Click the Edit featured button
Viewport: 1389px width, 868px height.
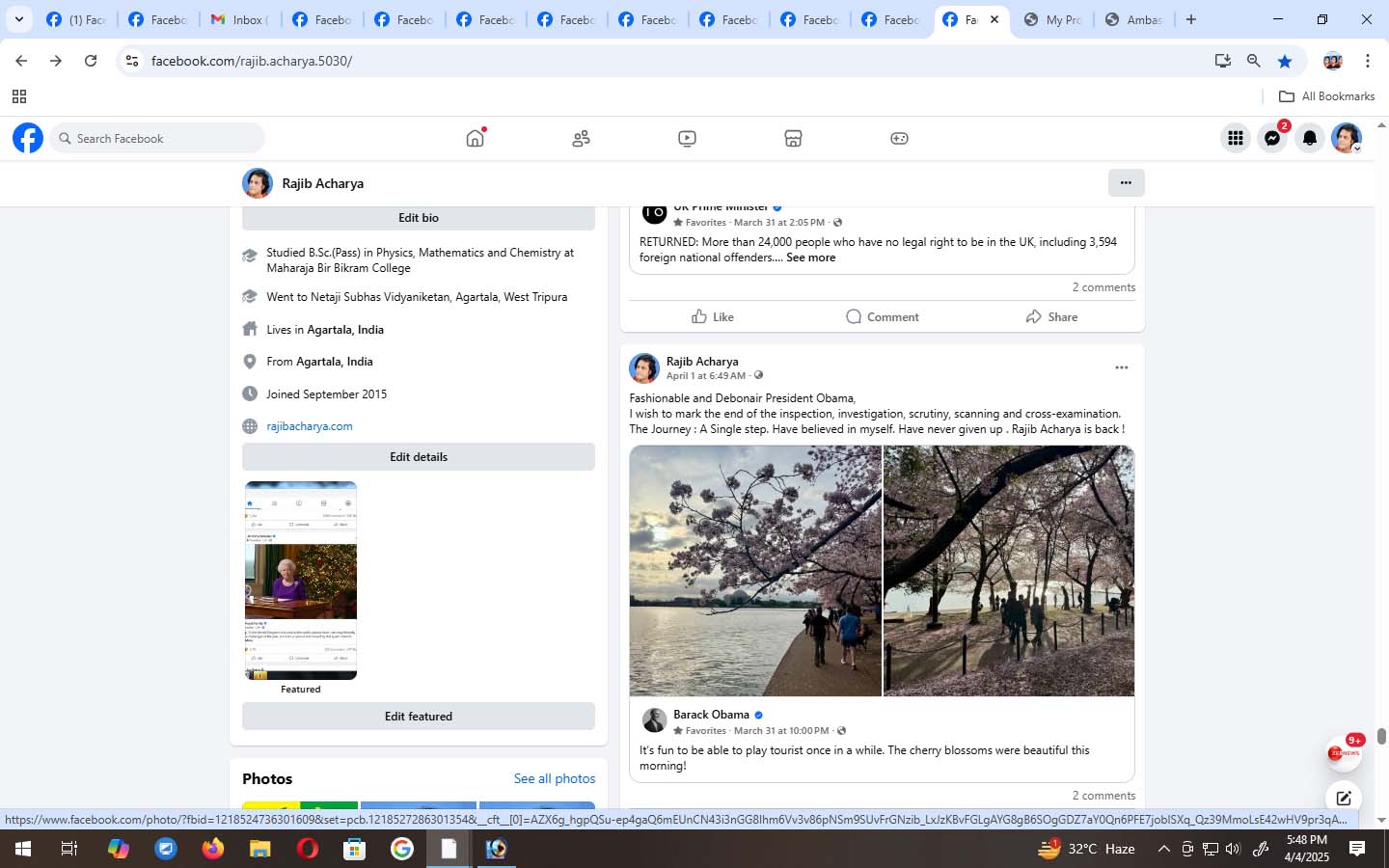(419, 716)
